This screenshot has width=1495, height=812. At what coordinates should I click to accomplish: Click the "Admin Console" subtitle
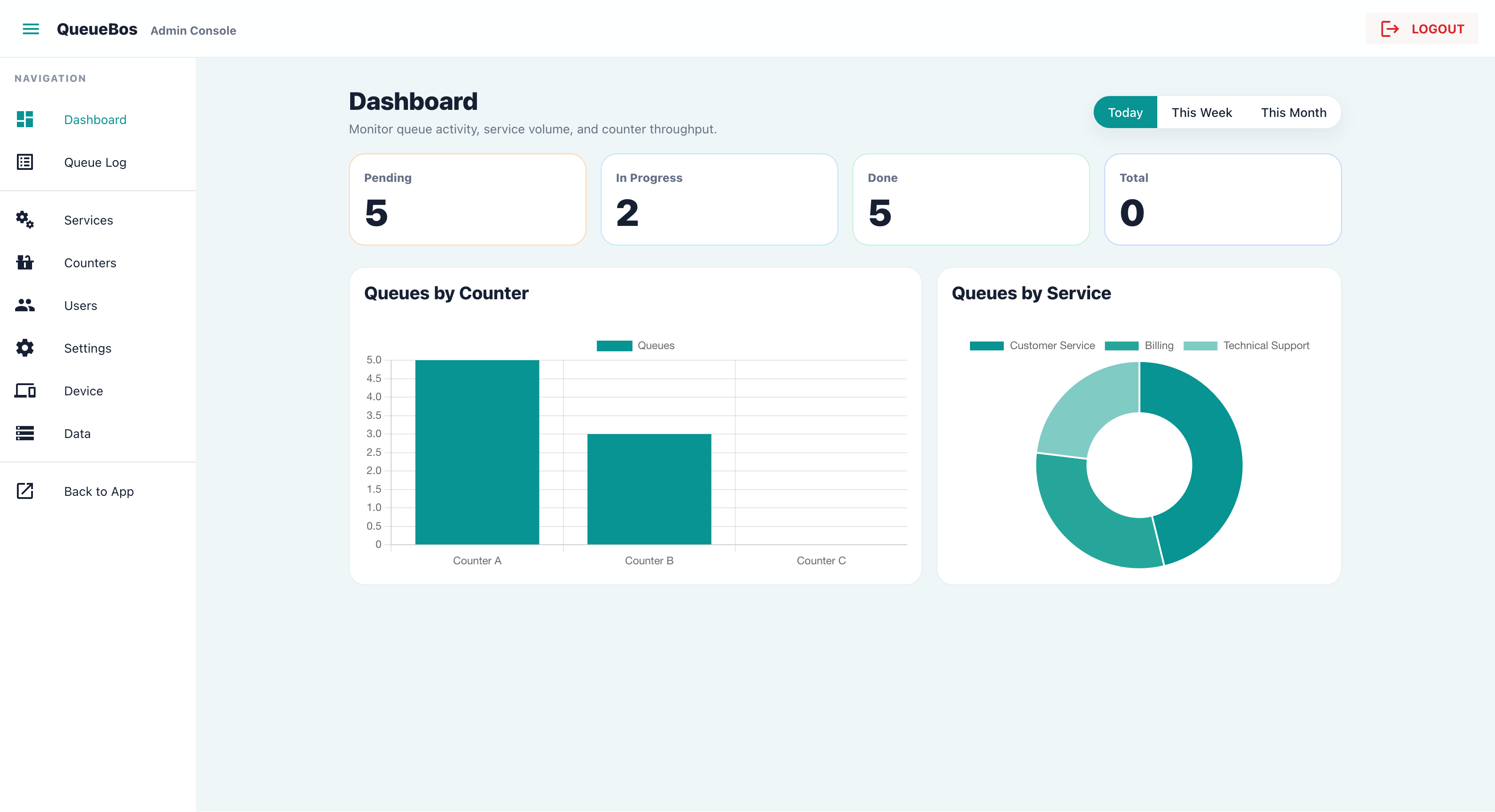193,30
